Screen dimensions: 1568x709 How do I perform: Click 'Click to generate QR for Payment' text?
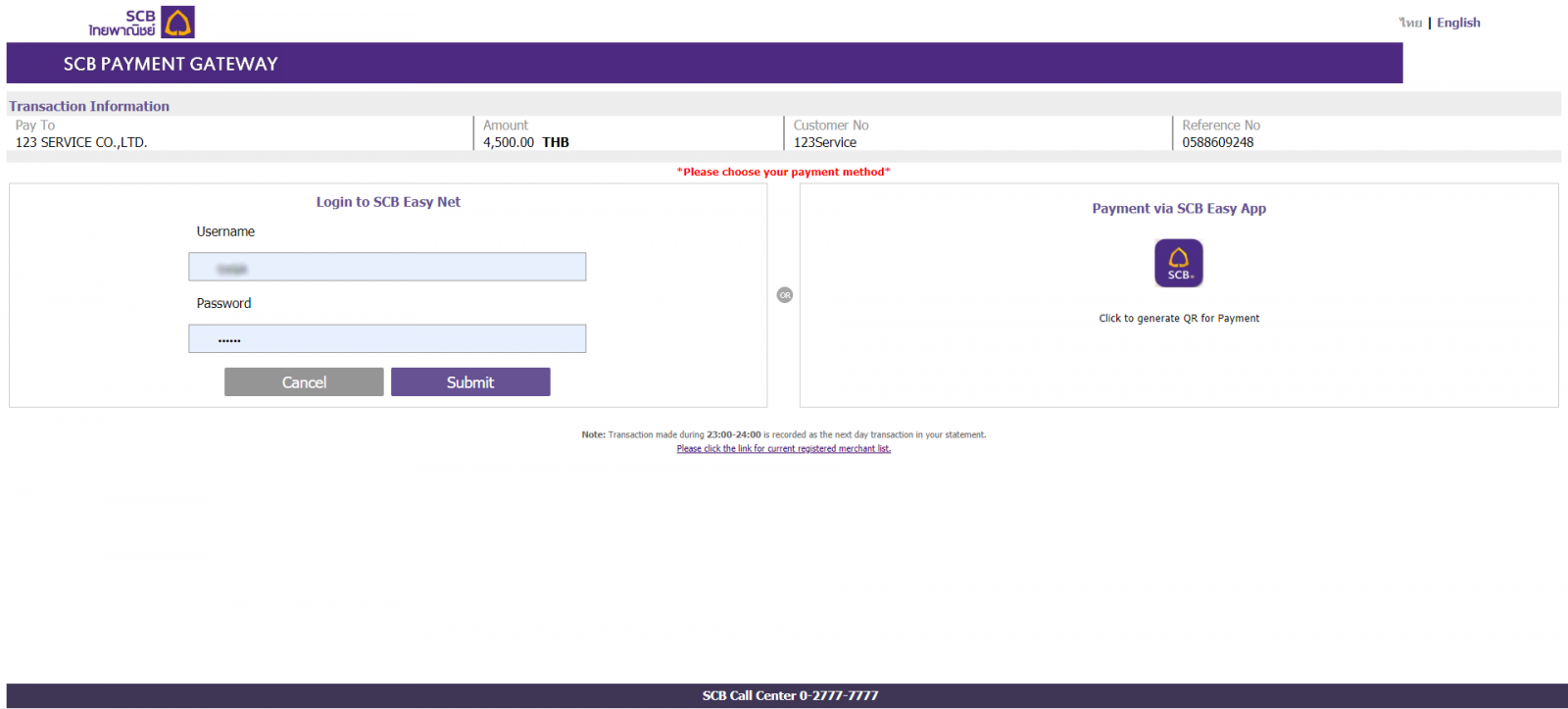tap(1179, 319)
